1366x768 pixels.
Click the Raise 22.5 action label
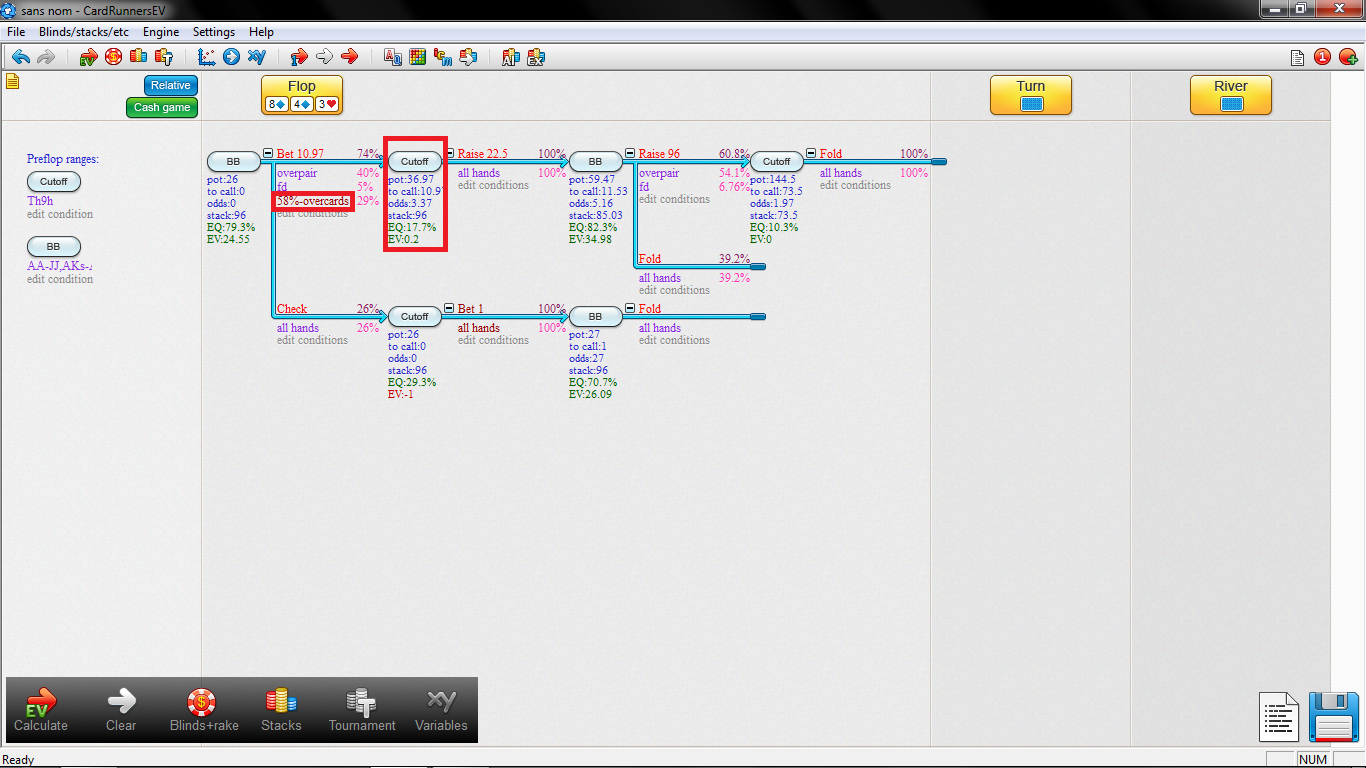483,154
